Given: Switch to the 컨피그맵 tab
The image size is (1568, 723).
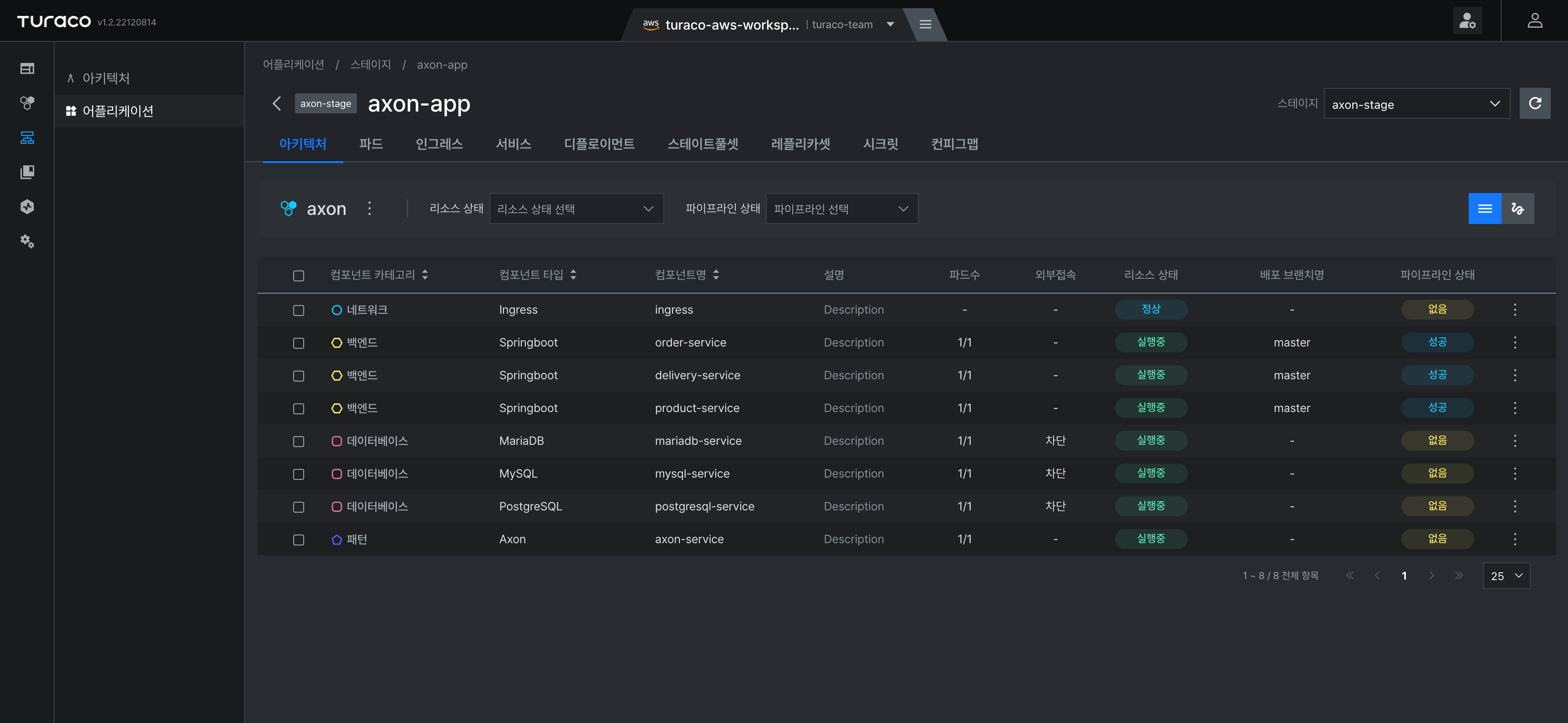Looking at the screenshot, I should [x=954, y=144].
